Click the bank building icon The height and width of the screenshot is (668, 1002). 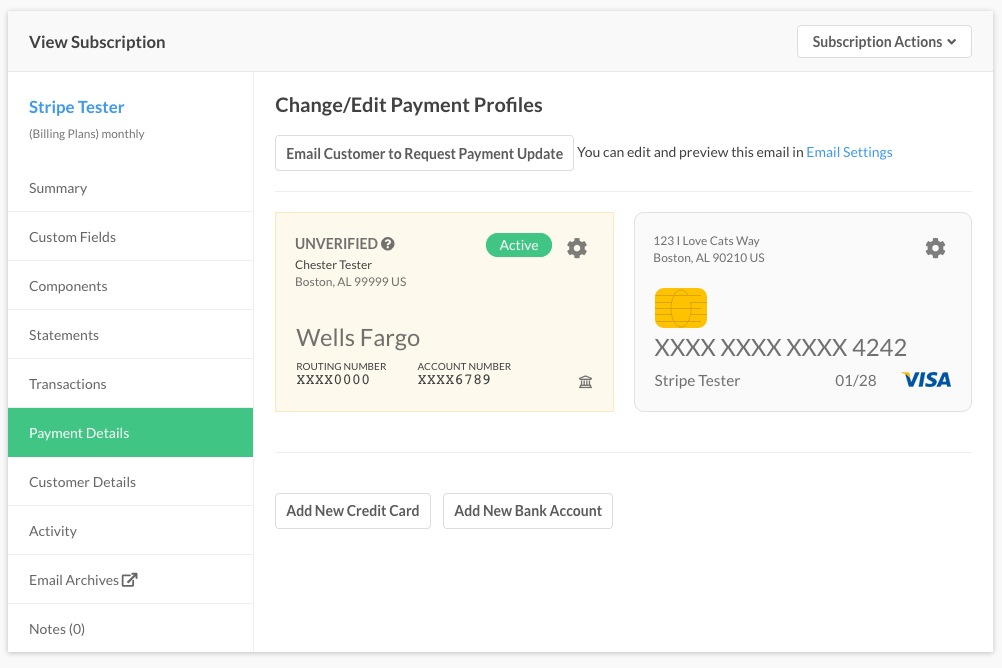tap(586, 382)
